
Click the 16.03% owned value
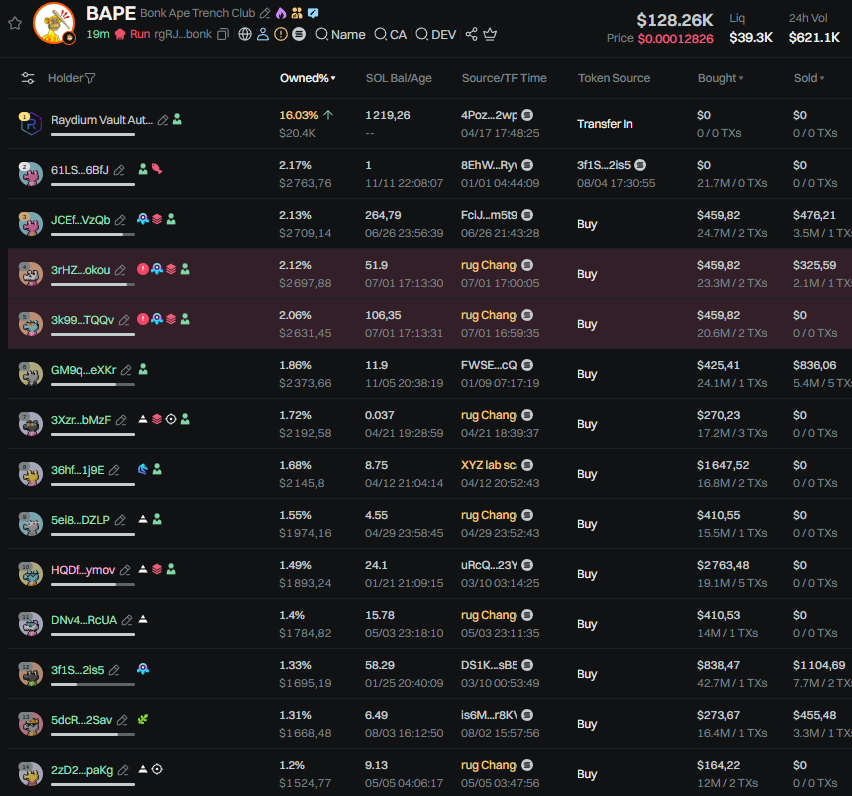(x=299, y=115)
